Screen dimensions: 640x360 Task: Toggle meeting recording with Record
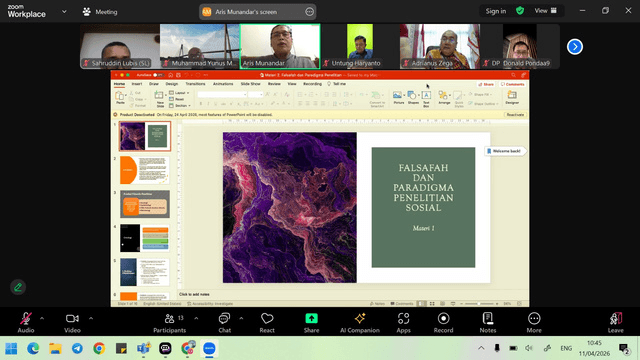[x=443, y=322]
